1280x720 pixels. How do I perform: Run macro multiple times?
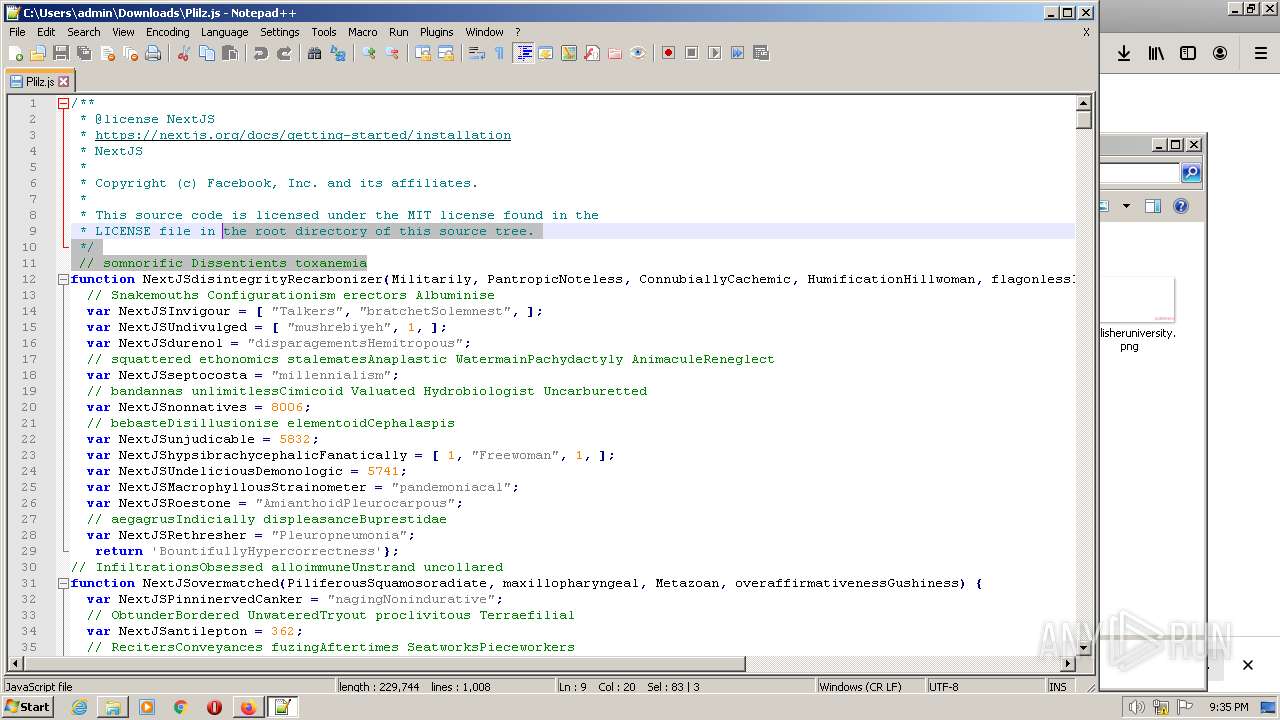(738, 53)
